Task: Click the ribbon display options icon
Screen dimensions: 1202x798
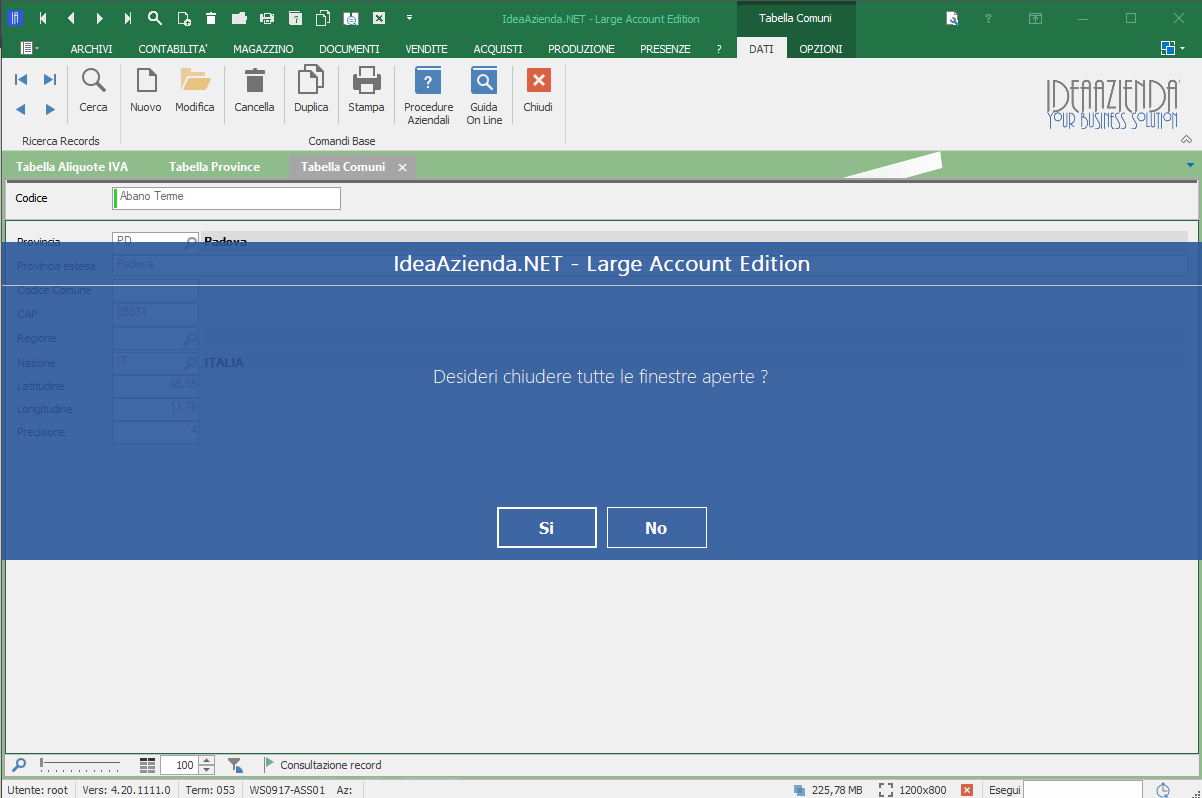Action: click(x=1035, y=18)
